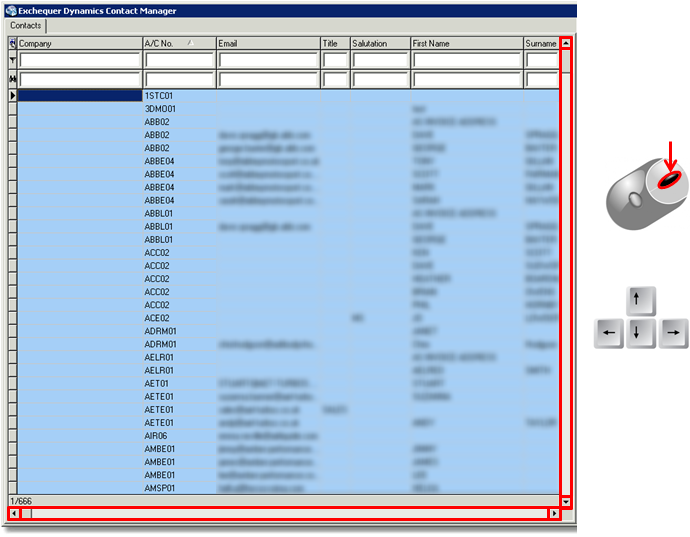
Task: Sort by the Surname column header
Action: tap(541, 44)
